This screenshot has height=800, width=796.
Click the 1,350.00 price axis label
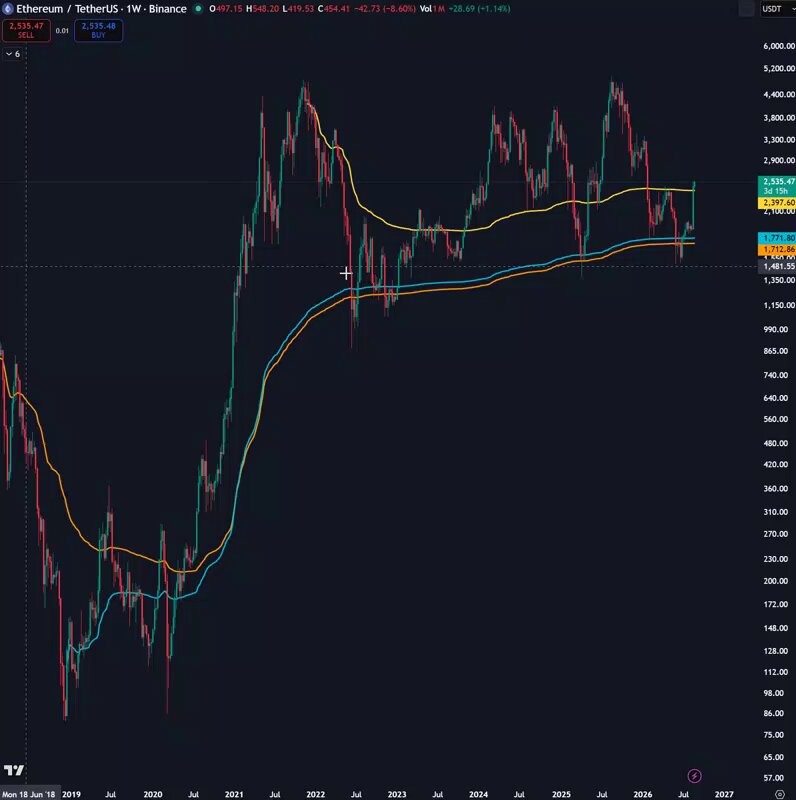click(779, 280)
